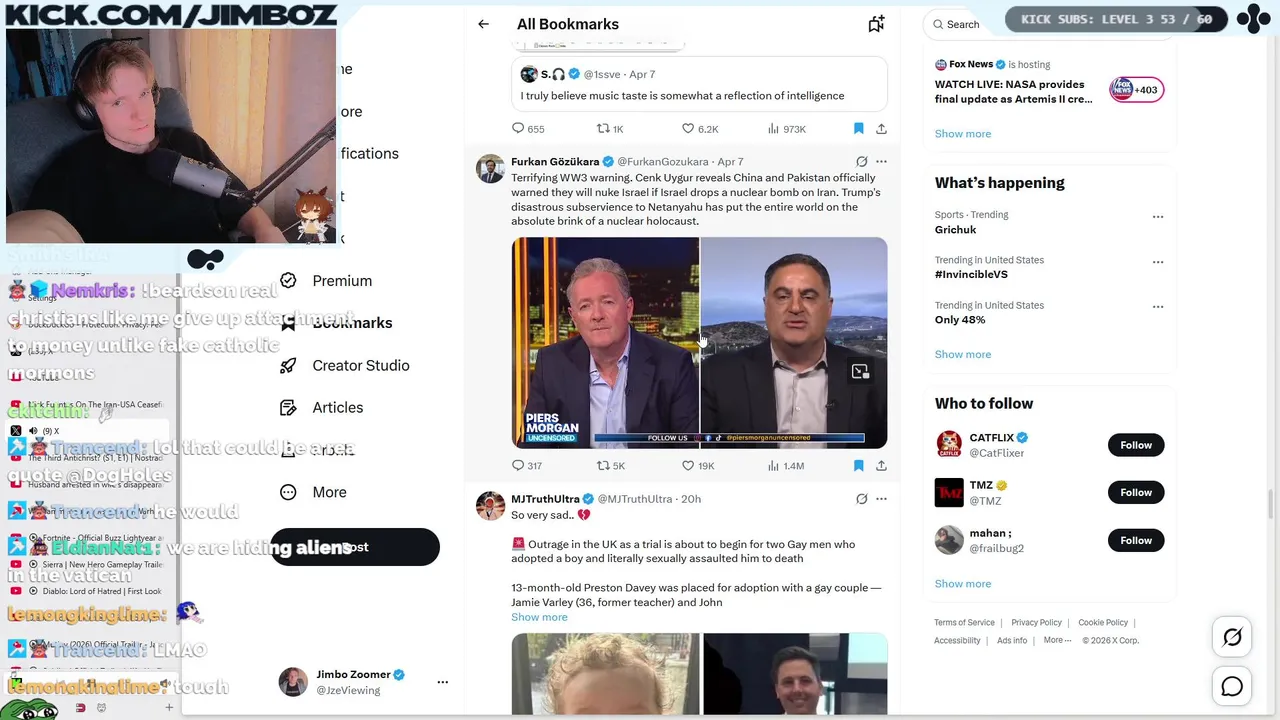Click the Search input field
This screenshot has width=1280, height=720.
(x=962, y=24)
